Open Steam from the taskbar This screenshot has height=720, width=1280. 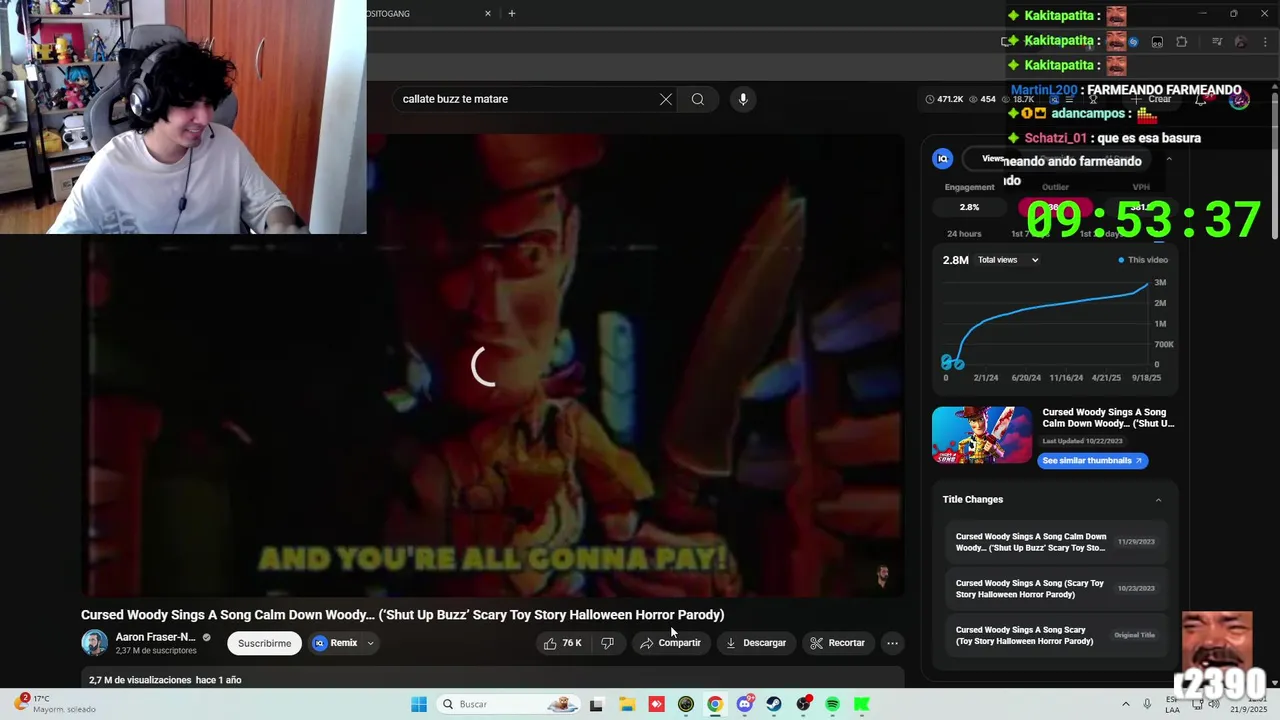click(774, 704)
